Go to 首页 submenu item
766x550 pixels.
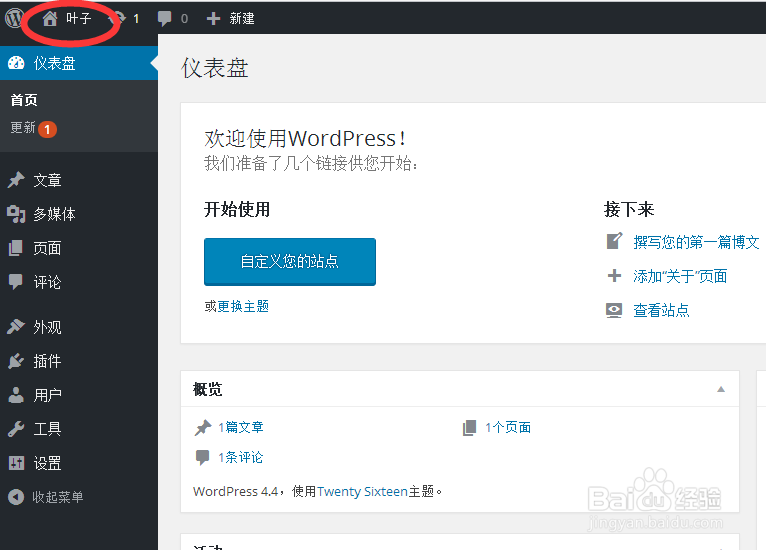(24, 100)
